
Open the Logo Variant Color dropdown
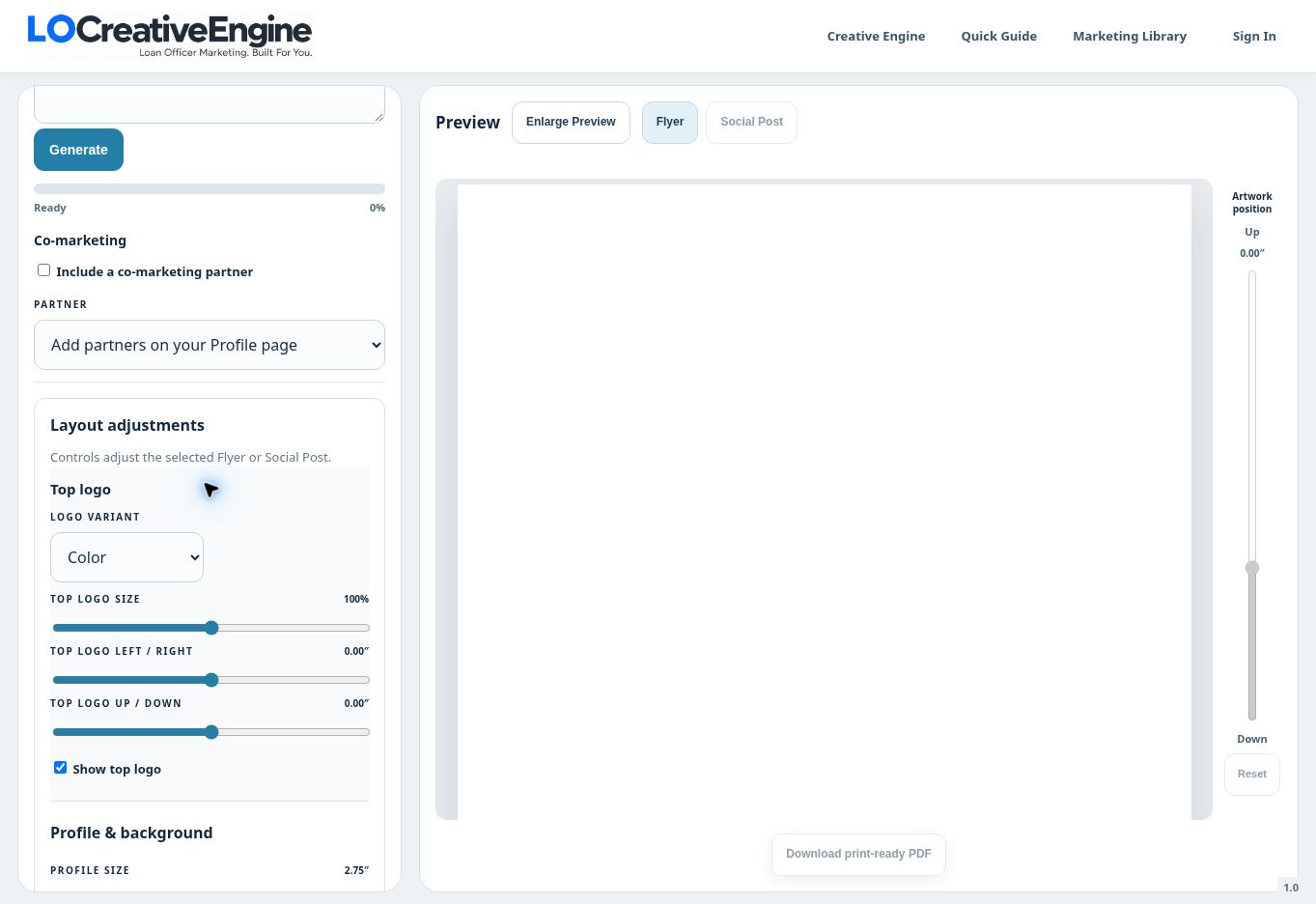pyautogui.click(x=126, y=557)
